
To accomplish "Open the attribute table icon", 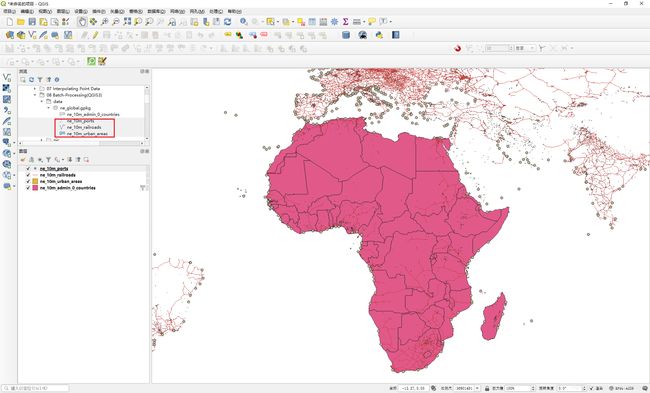I will [312, 22].
